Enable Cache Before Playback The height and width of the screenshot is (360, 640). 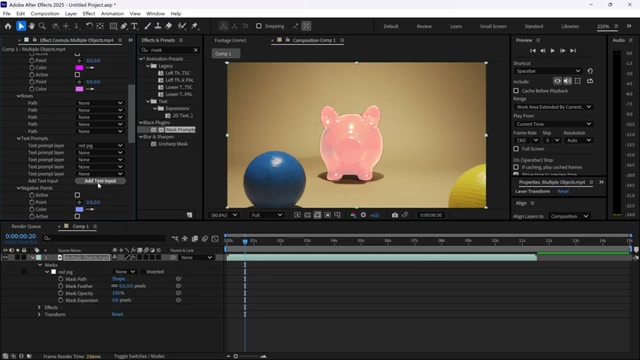coord(516,91)
